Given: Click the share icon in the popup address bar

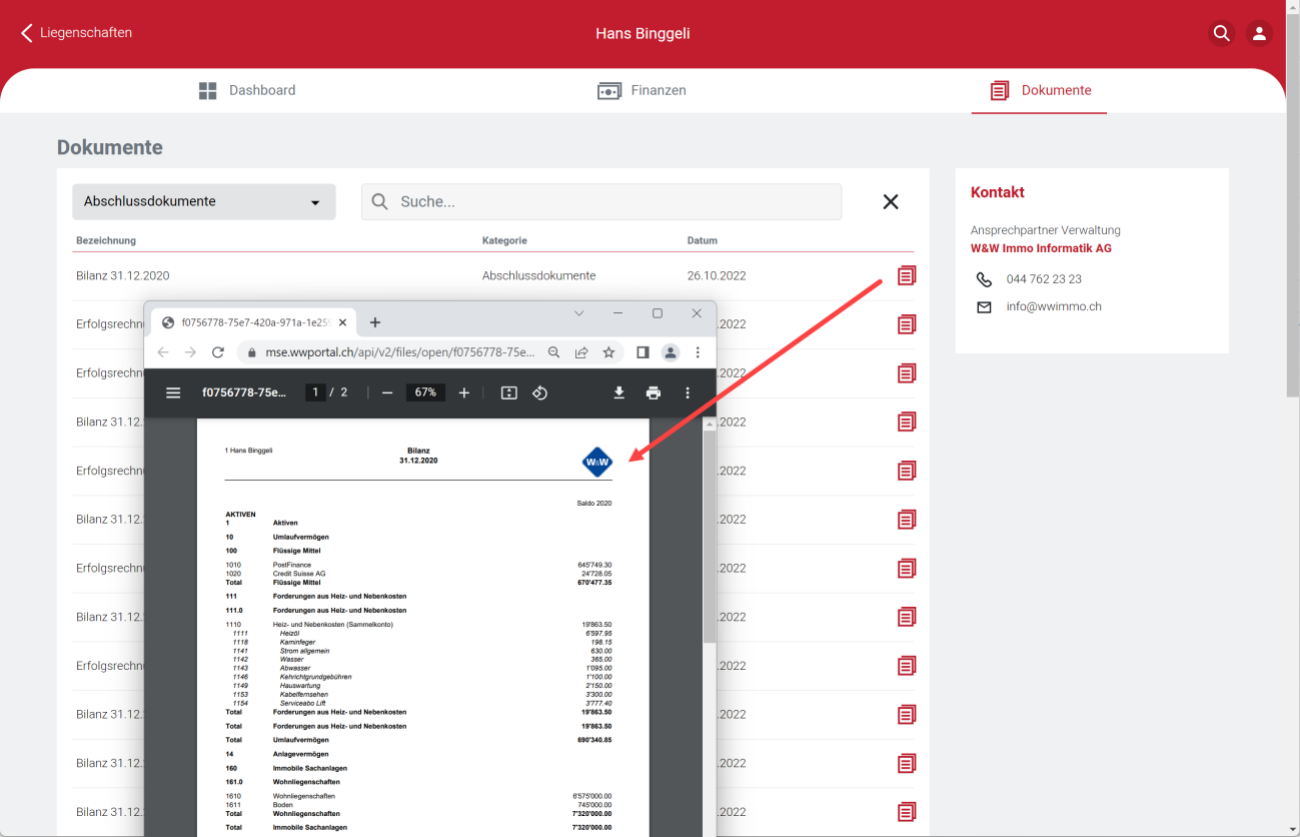Looking at the screenshot, I should coord(581,352).
